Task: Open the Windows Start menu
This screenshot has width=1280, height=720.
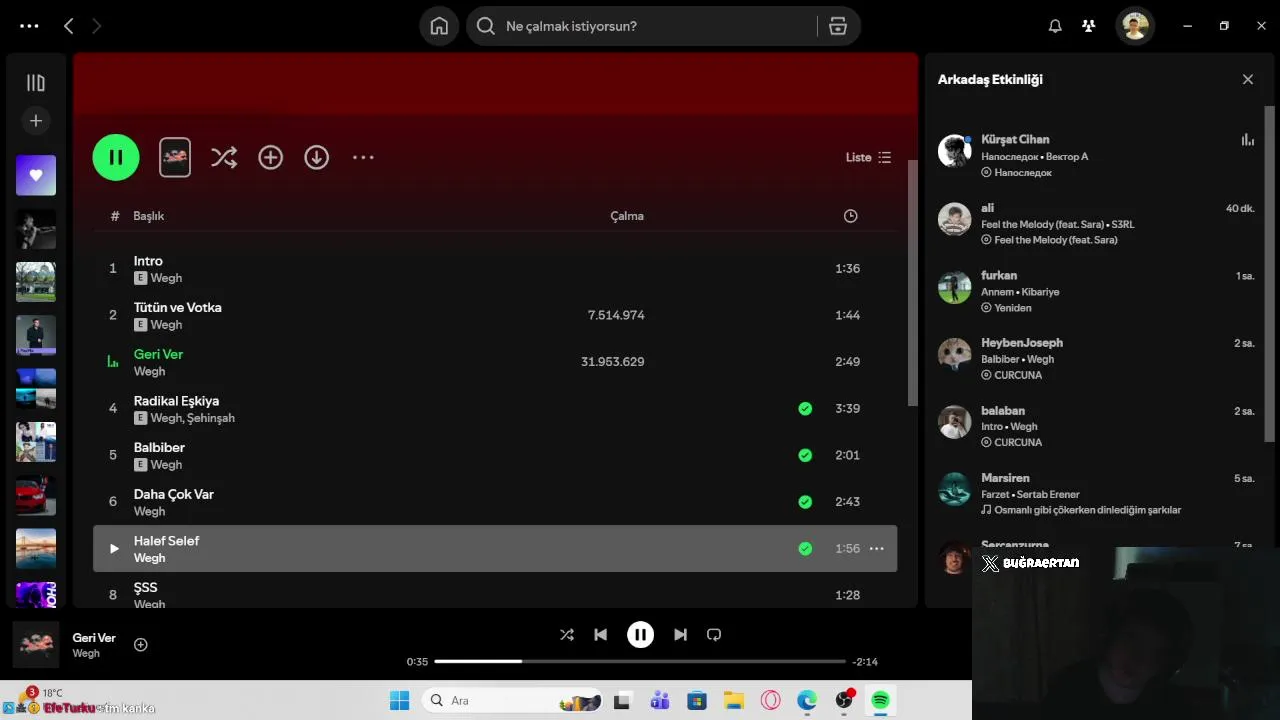Action: click(399, 700)
